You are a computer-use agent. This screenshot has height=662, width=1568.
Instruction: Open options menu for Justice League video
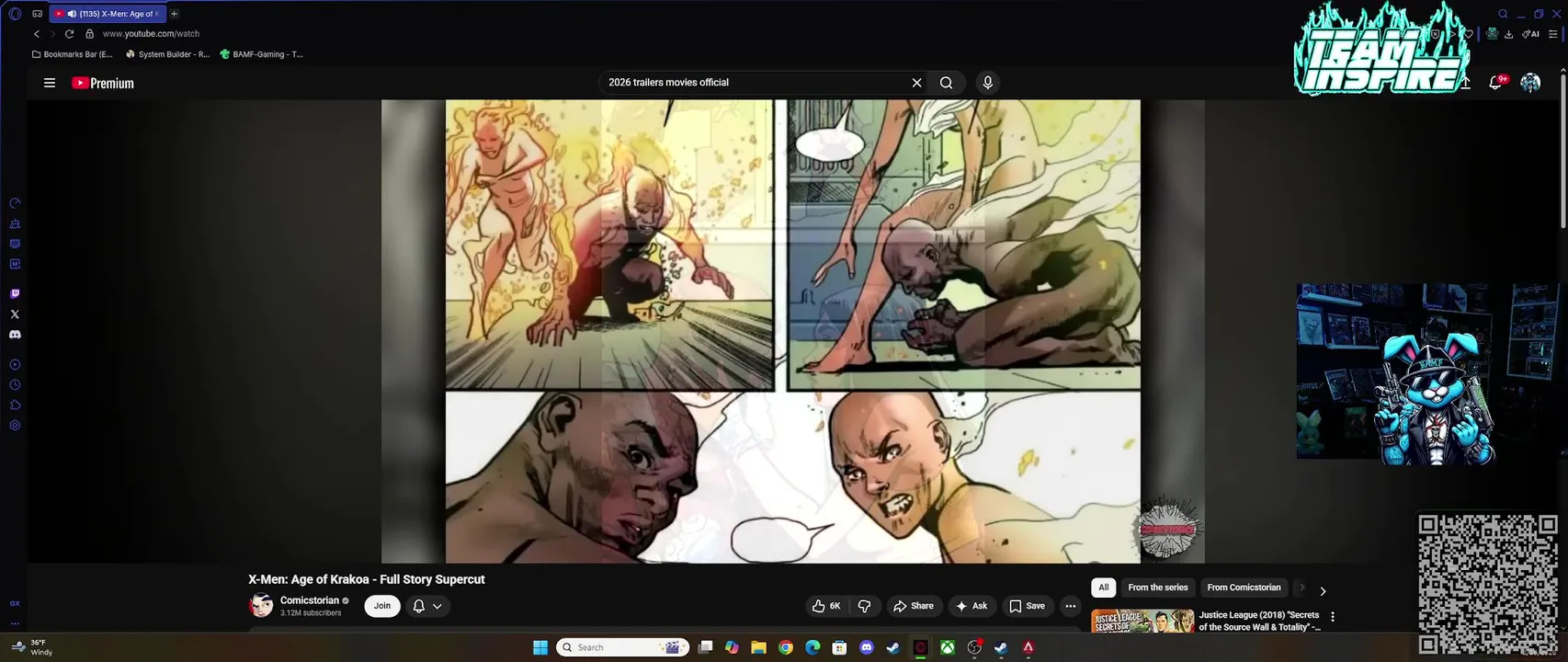click(1333, 617)
